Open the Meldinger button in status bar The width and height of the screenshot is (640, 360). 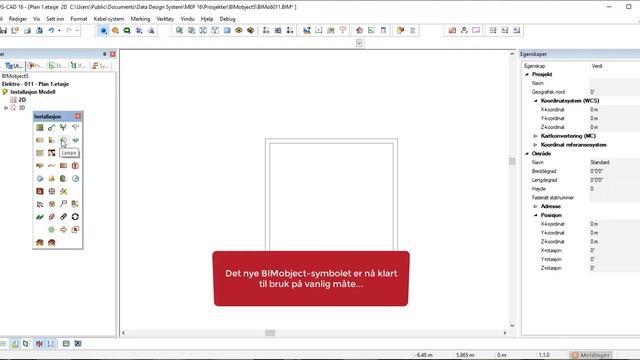point(590,355)
